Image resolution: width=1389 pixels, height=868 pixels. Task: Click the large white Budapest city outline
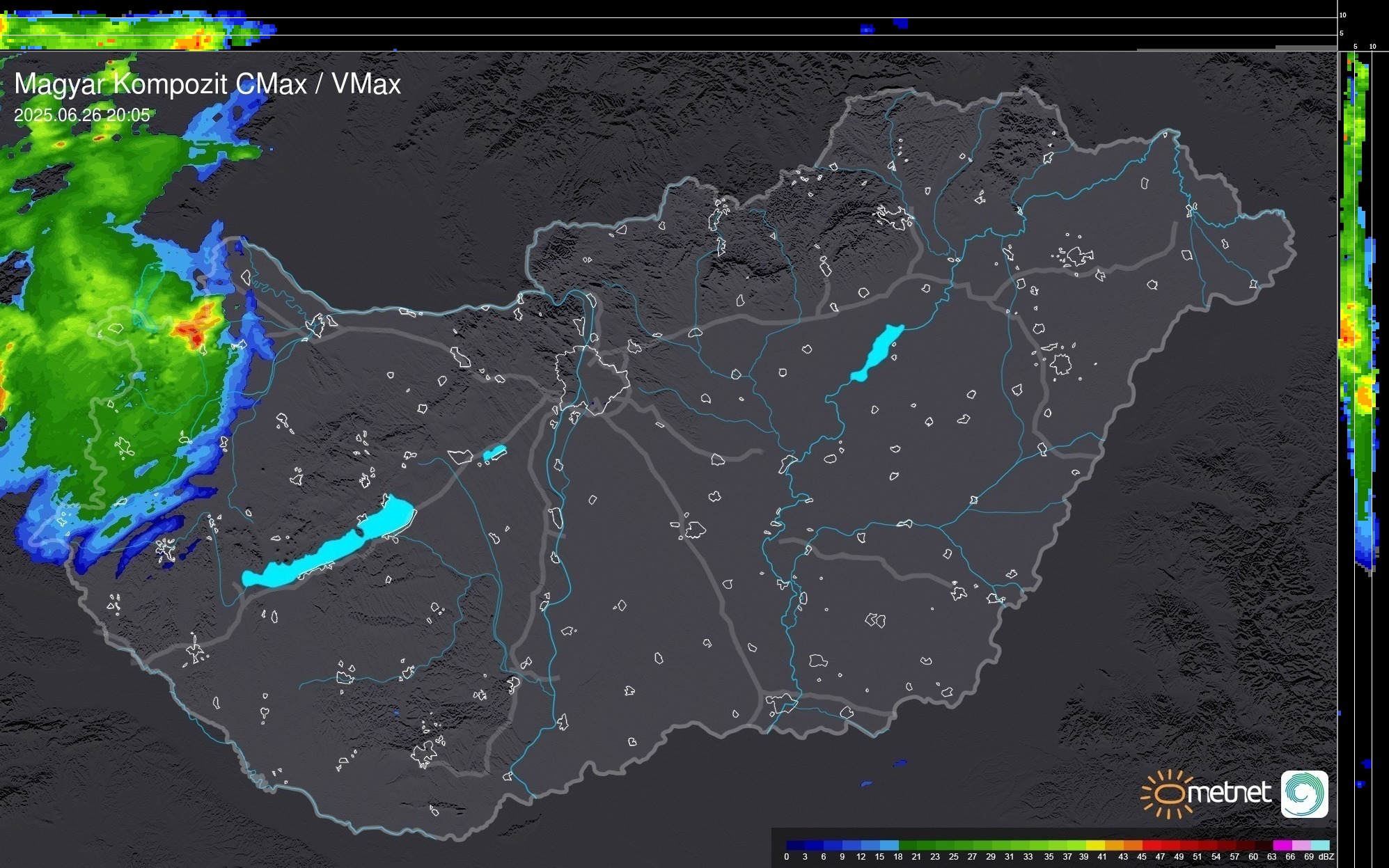pos(593,381)
